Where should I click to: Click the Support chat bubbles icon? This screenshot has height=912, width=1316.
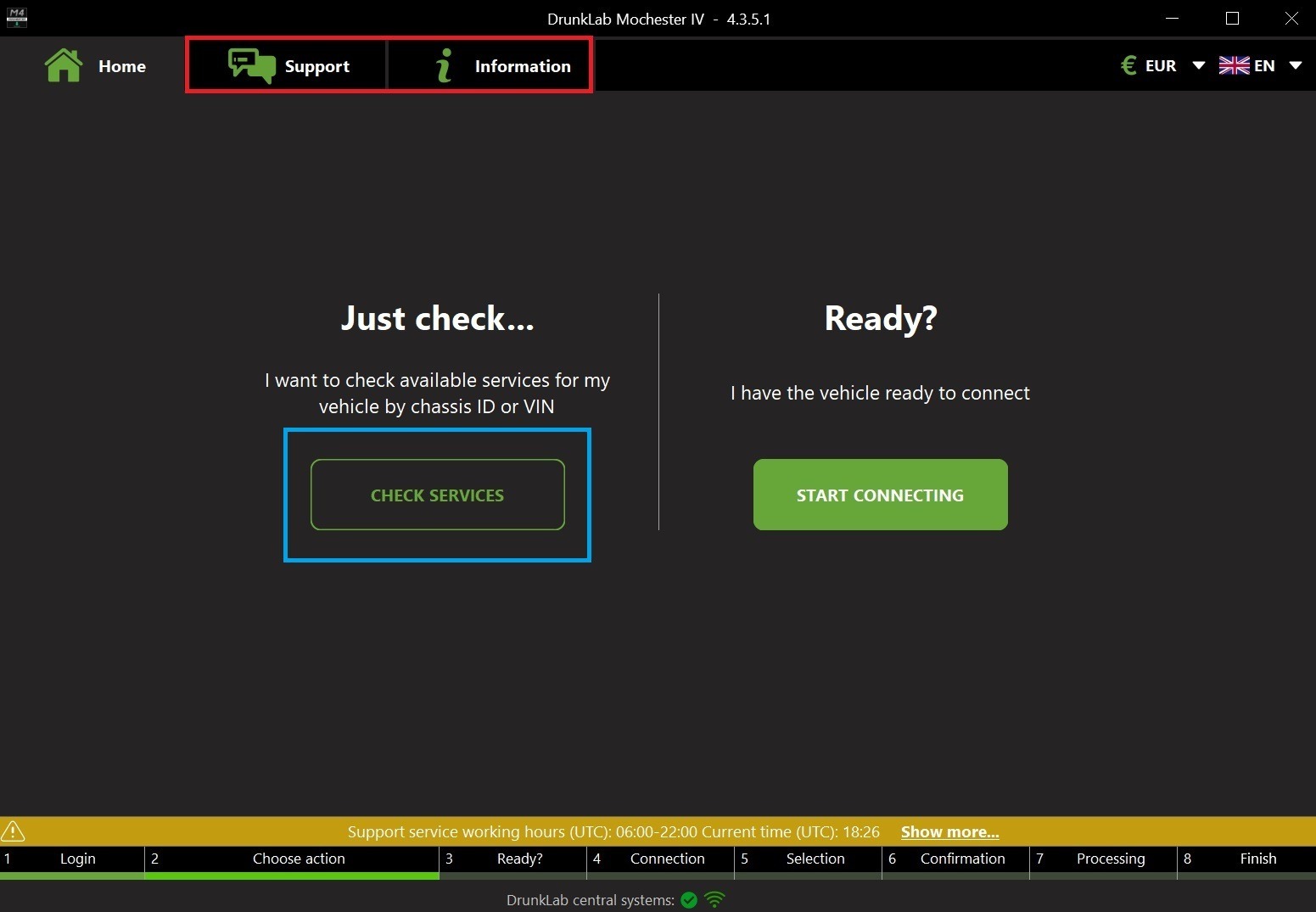(251, 65)
